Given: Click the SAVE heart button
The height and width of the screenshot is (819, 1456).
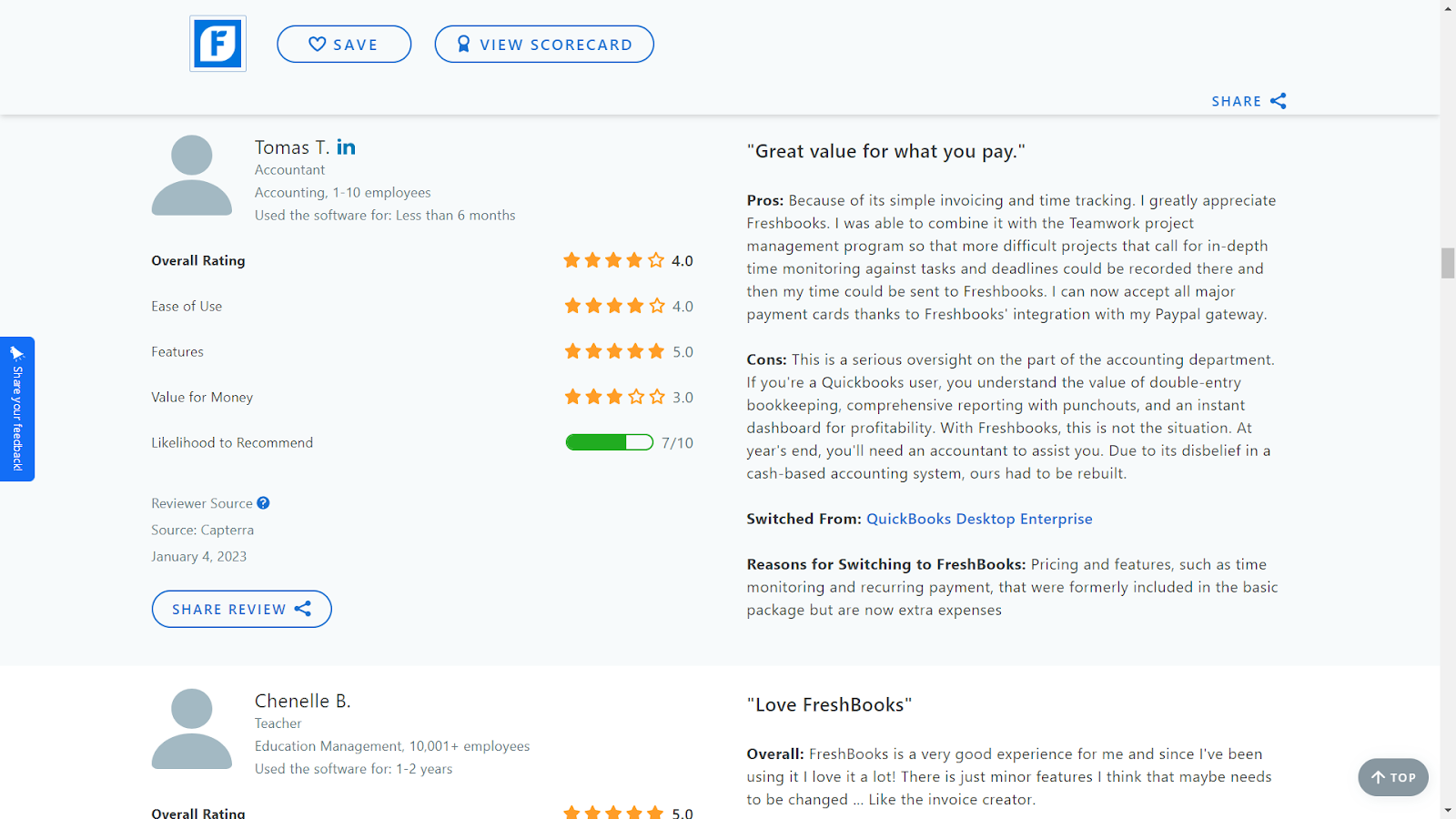Looking at the screenshot, I should click(344, 44).
